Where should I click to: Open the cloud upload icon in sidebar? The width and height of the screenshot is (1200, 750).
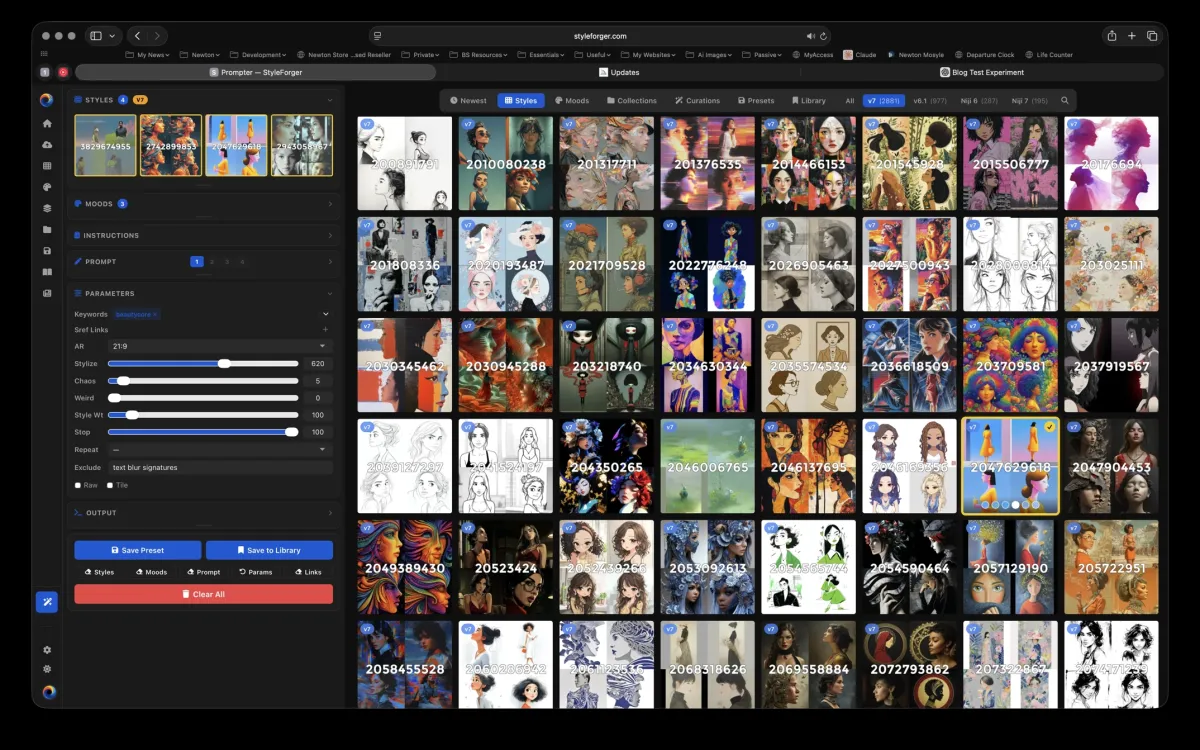(x=47, y=145)
